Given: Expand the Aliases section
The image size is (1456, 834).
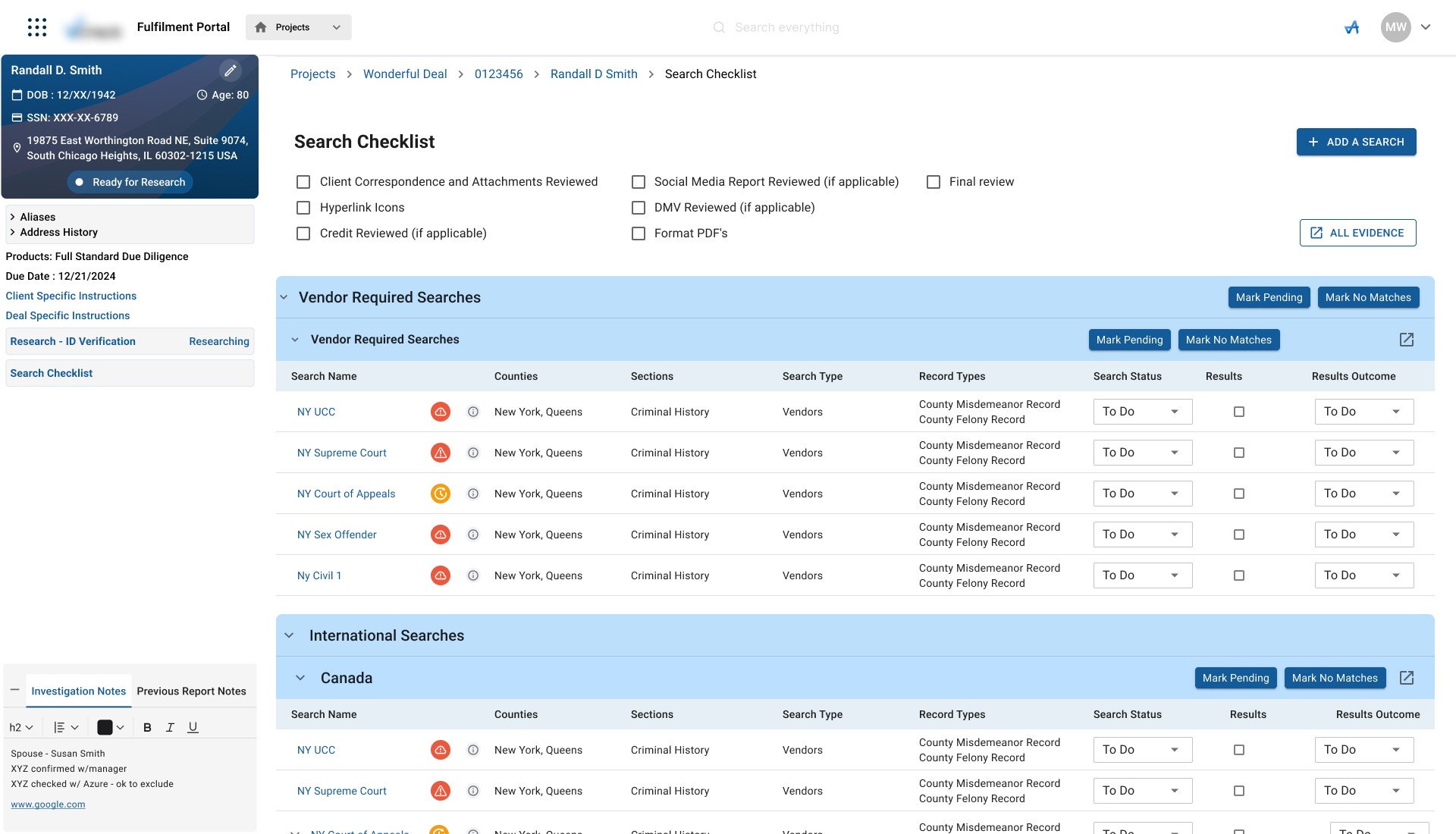Looking at the screenshot, I should (x=37, y=217).
